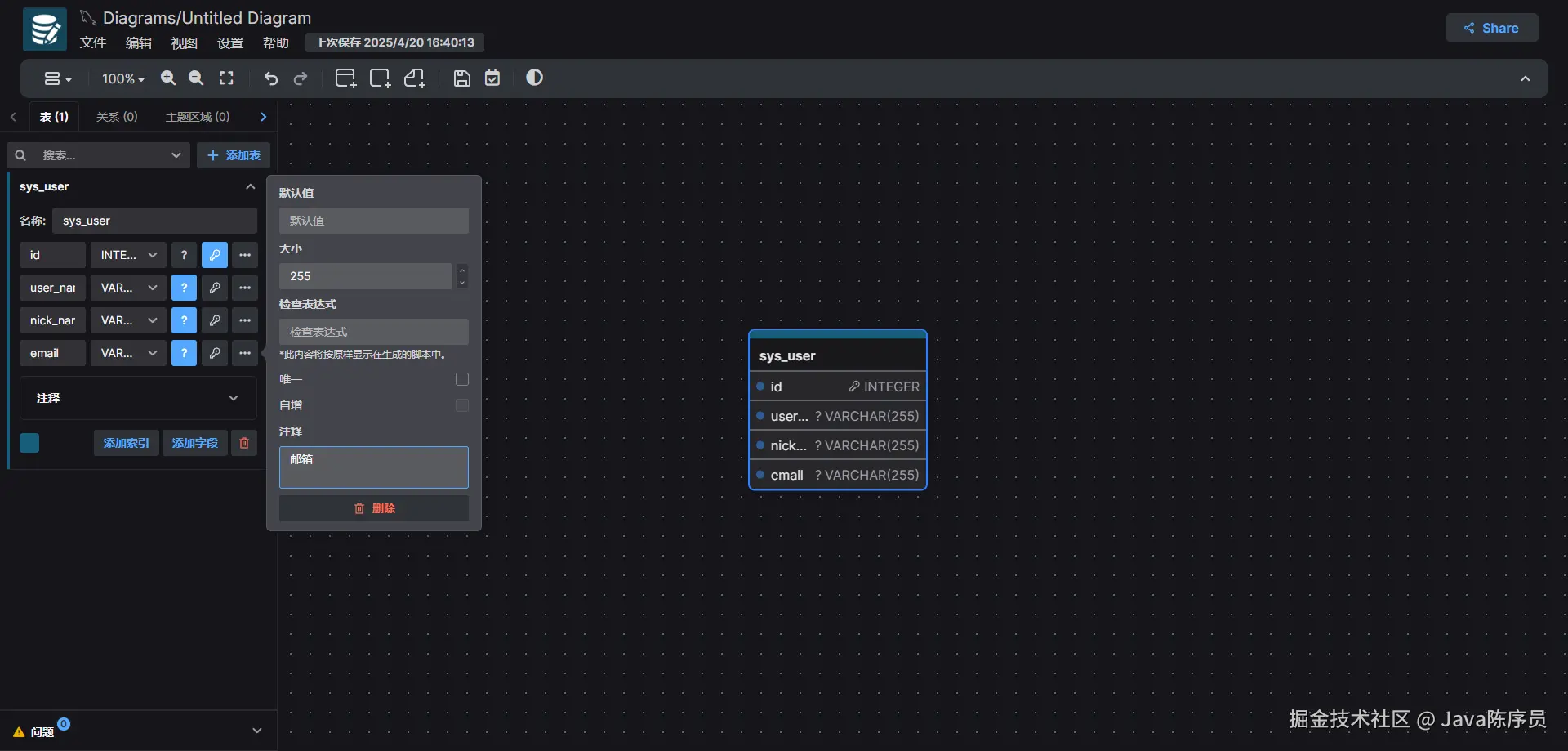
Task: Click the 添加字段 add field button
Action: [x=194, y=443]
